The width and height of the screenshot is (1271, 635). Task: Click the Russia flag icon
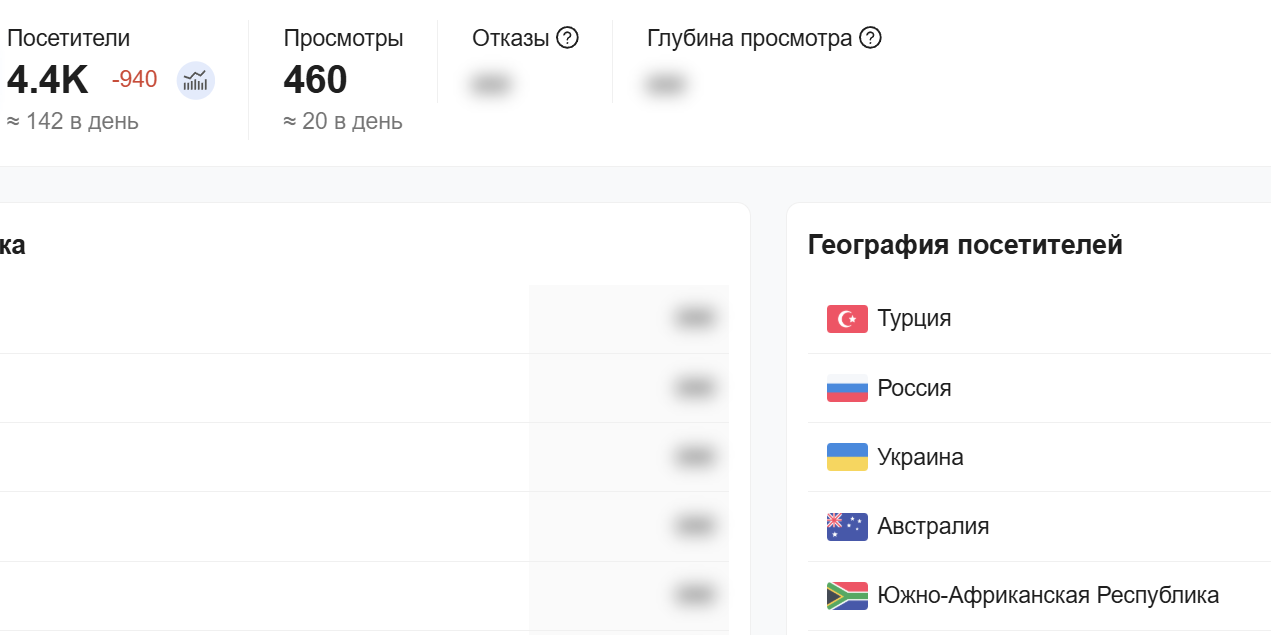click(x=846, y=388)
